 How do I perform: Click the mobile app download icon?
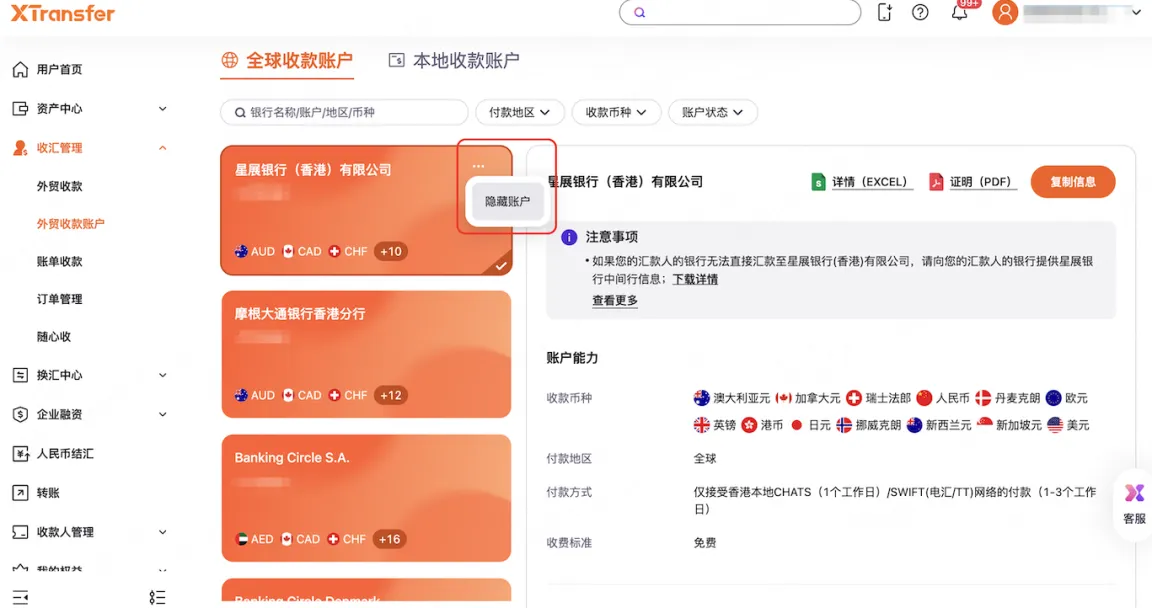(884, 13)
